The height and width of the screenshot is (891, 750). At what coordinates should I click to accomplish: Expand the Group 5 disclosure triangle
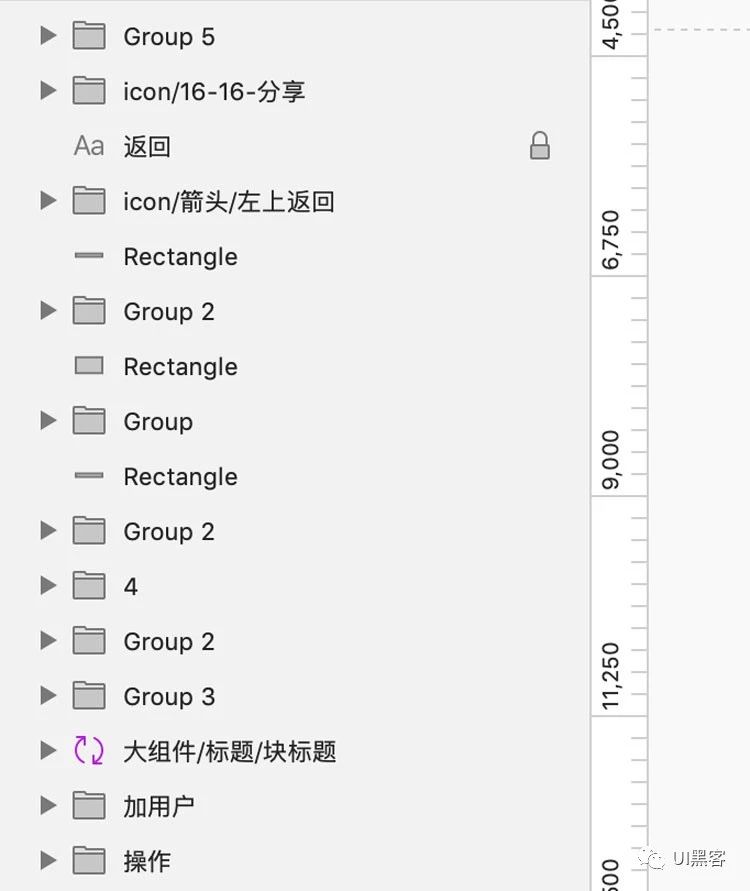click(x=47, y=37)
